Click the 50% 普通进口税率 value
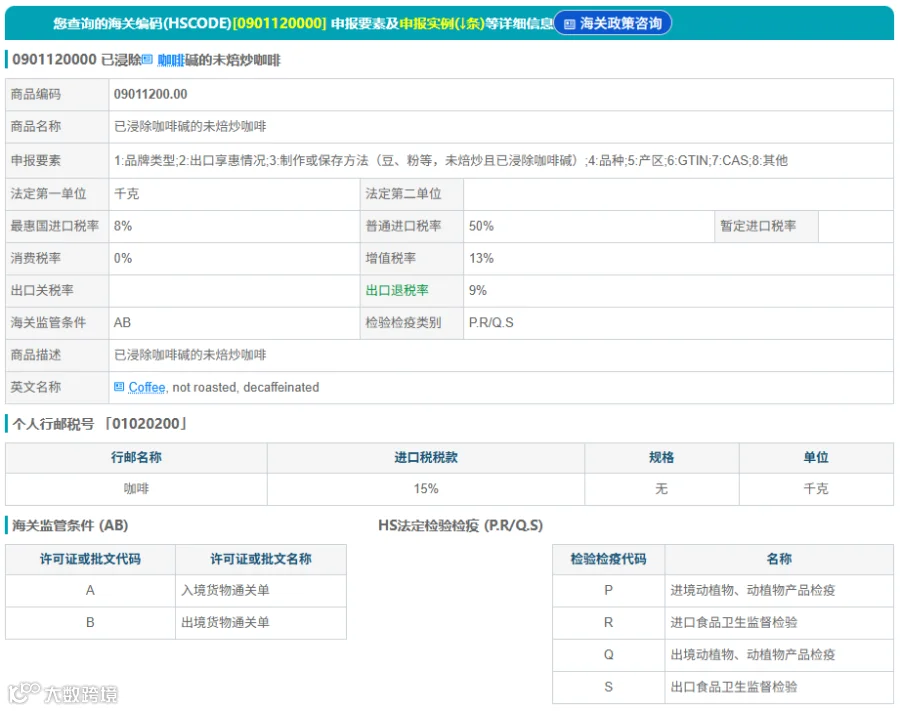Image resolution: width=900 pixels, height=711 pixels. coord(481,226)
